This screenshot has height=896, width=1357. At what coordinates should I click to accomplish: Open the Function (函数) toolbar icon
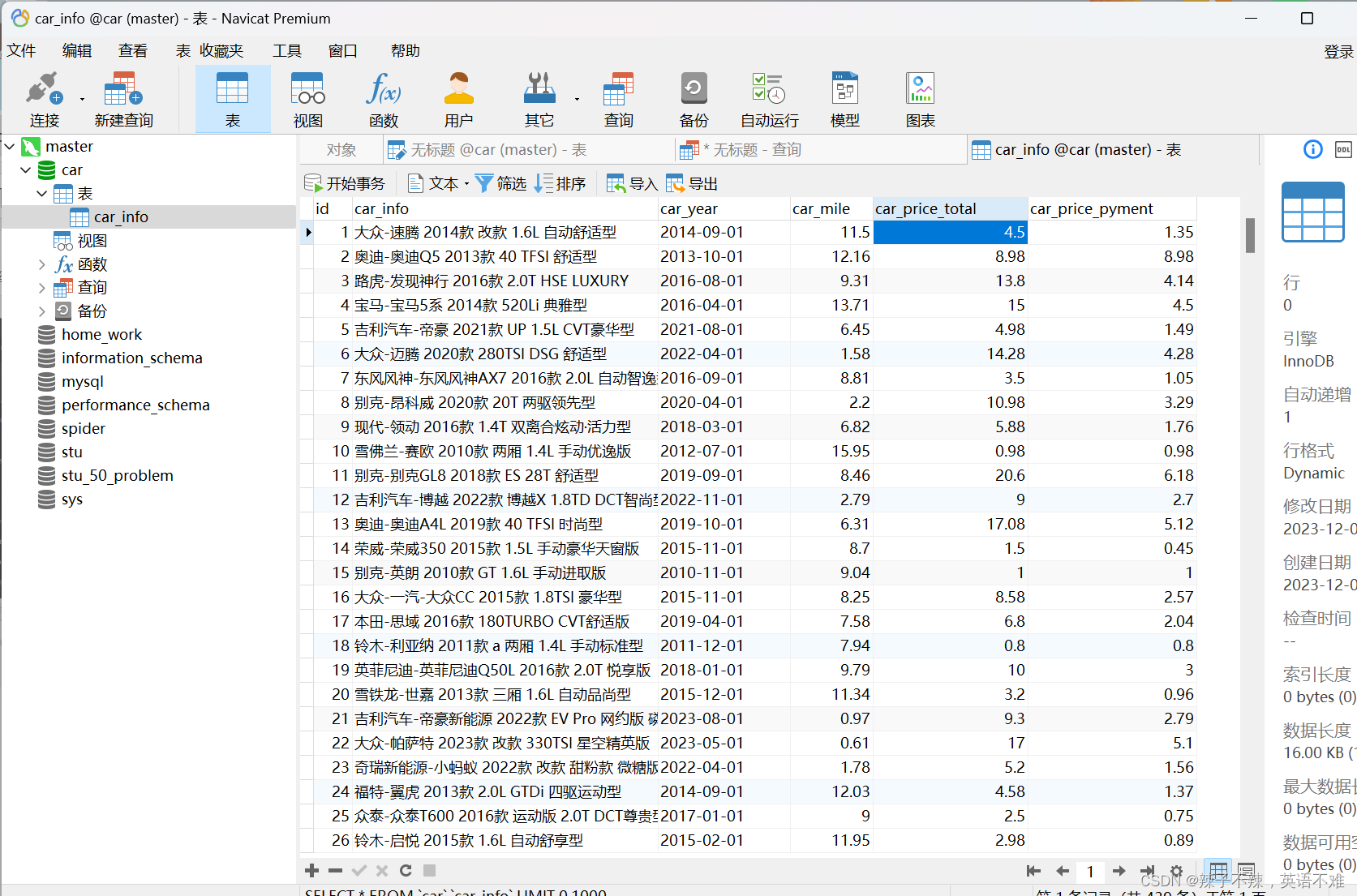pyautogui.click(x=383, y=99)
